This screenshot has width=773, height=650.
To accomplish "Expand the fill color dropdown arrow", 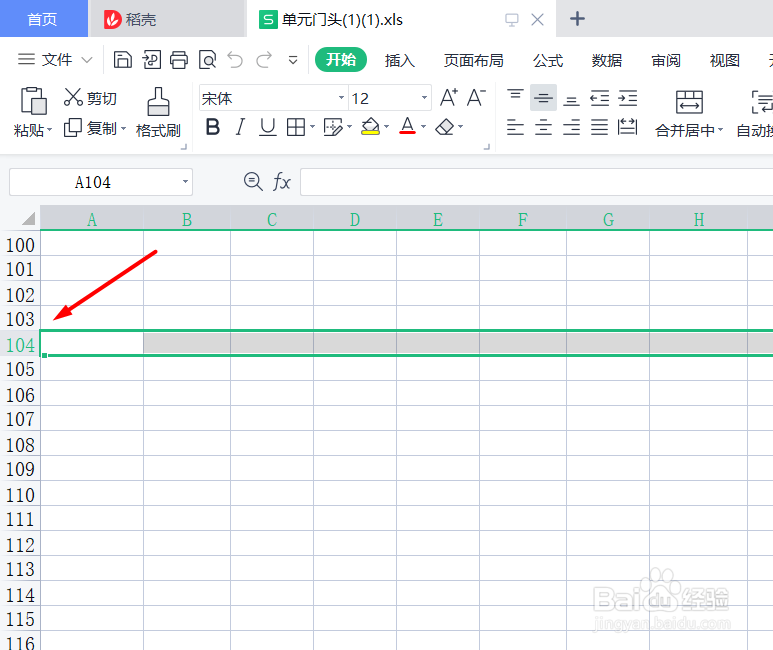I will (386, 127).
